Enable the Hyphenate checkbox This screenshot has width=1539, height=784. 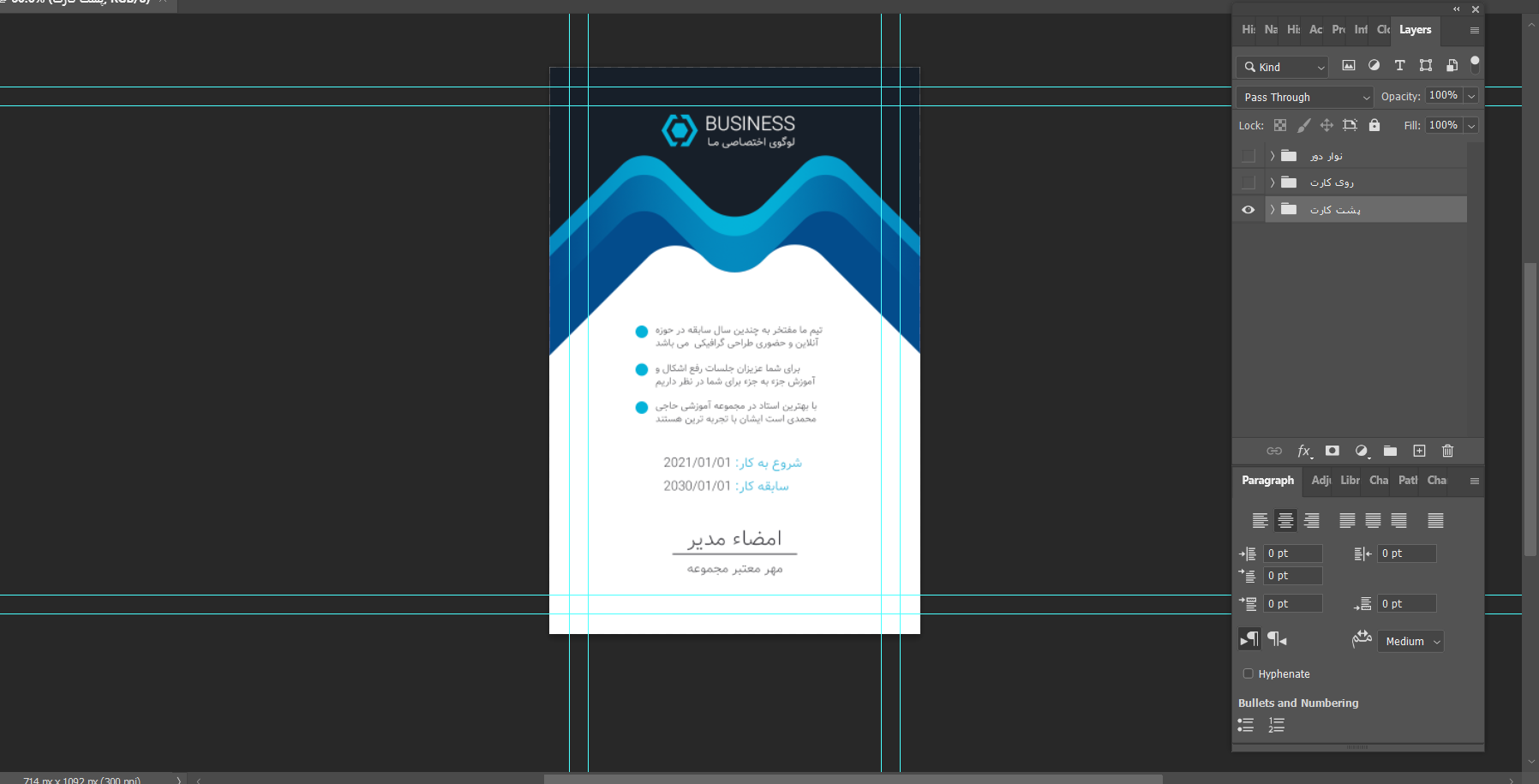(x=1248, y=673)
